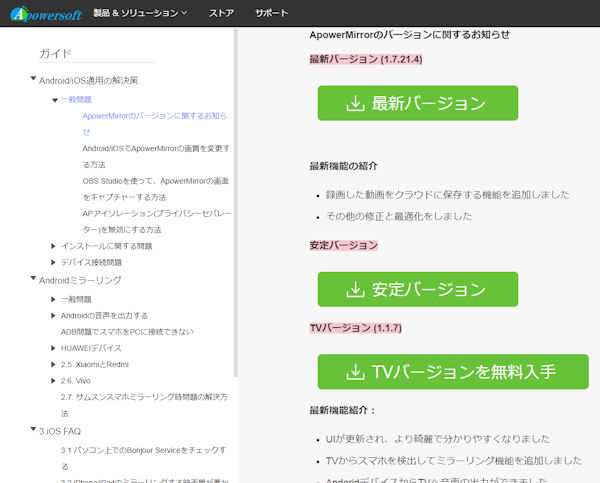This screenshot has height=483, width=600.
Task: Click highlighted 最新バージョン (1.7.21.4) text
Action: point(366,59)
